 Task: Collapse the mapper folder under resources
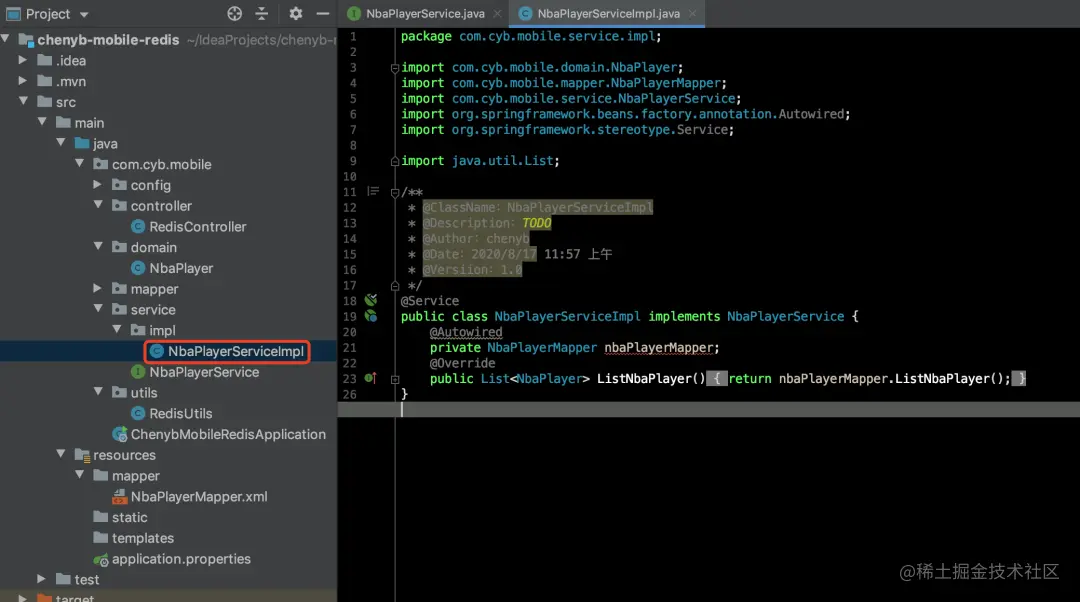point(80,475)
